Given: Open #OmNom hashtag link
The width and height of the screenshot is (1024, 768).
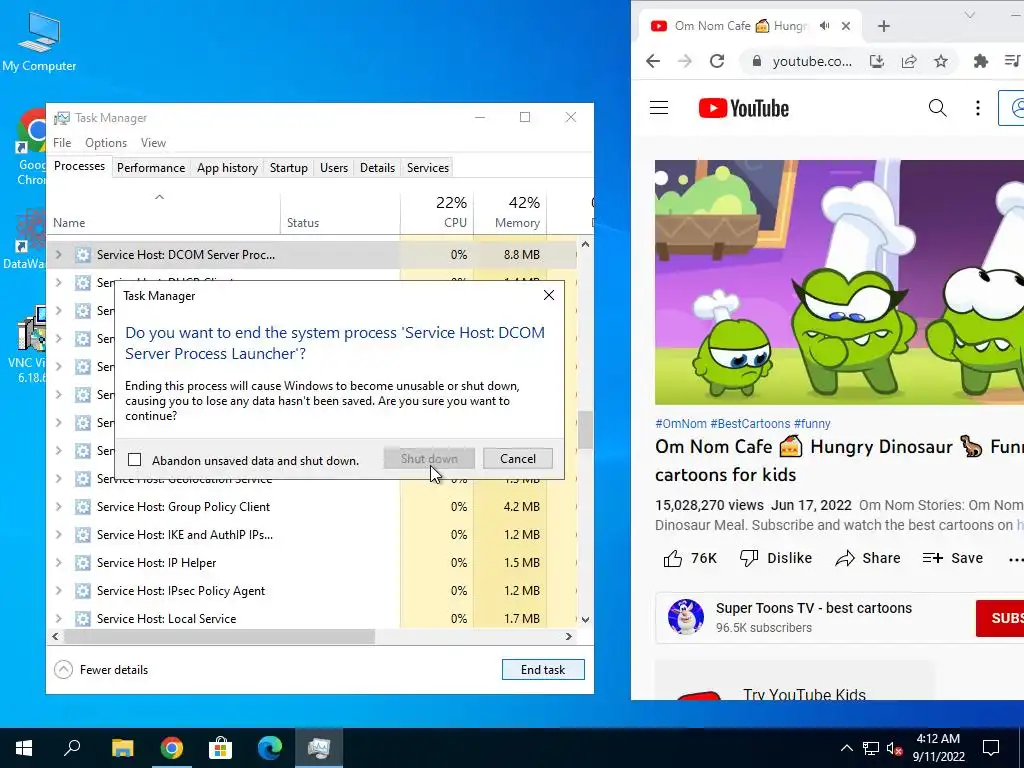Looking at the screenshot, I should pos(680,424).
